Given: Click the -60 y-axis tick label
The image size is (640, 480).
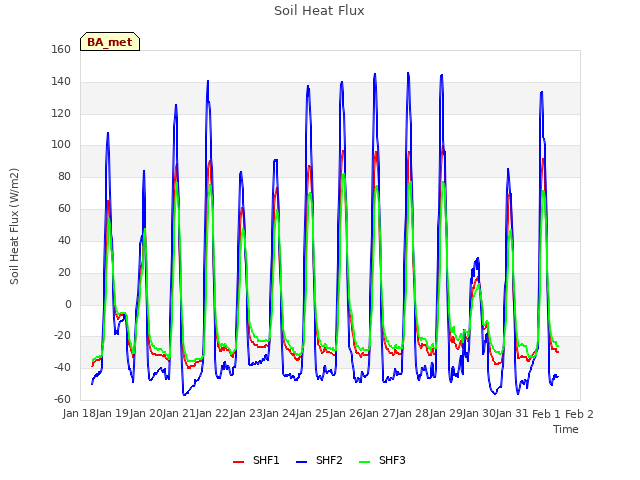Looking at the screenshot, I should [62, 399].
